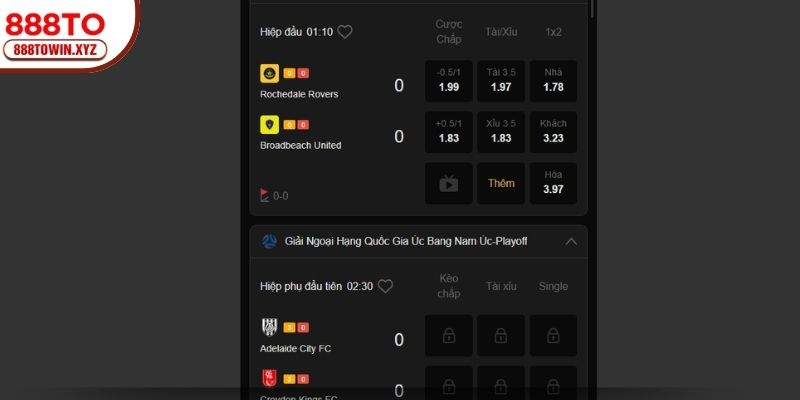Click locked Single odds cell for Adelaide City
The height and width of the screenshot is (400, 800).
tap(553, 335)
